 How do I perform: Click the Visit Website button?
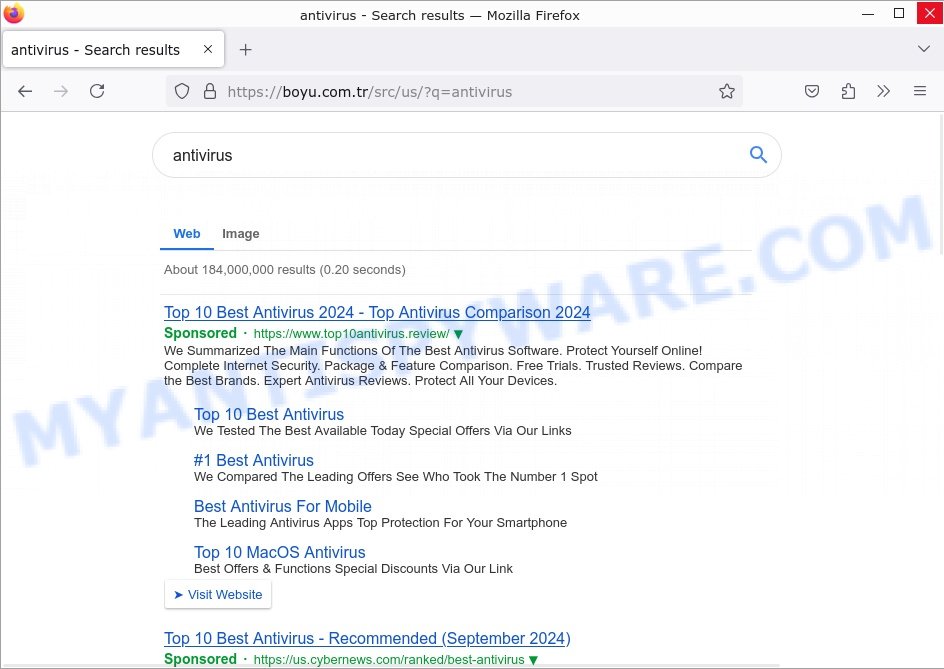click(218, 594)
